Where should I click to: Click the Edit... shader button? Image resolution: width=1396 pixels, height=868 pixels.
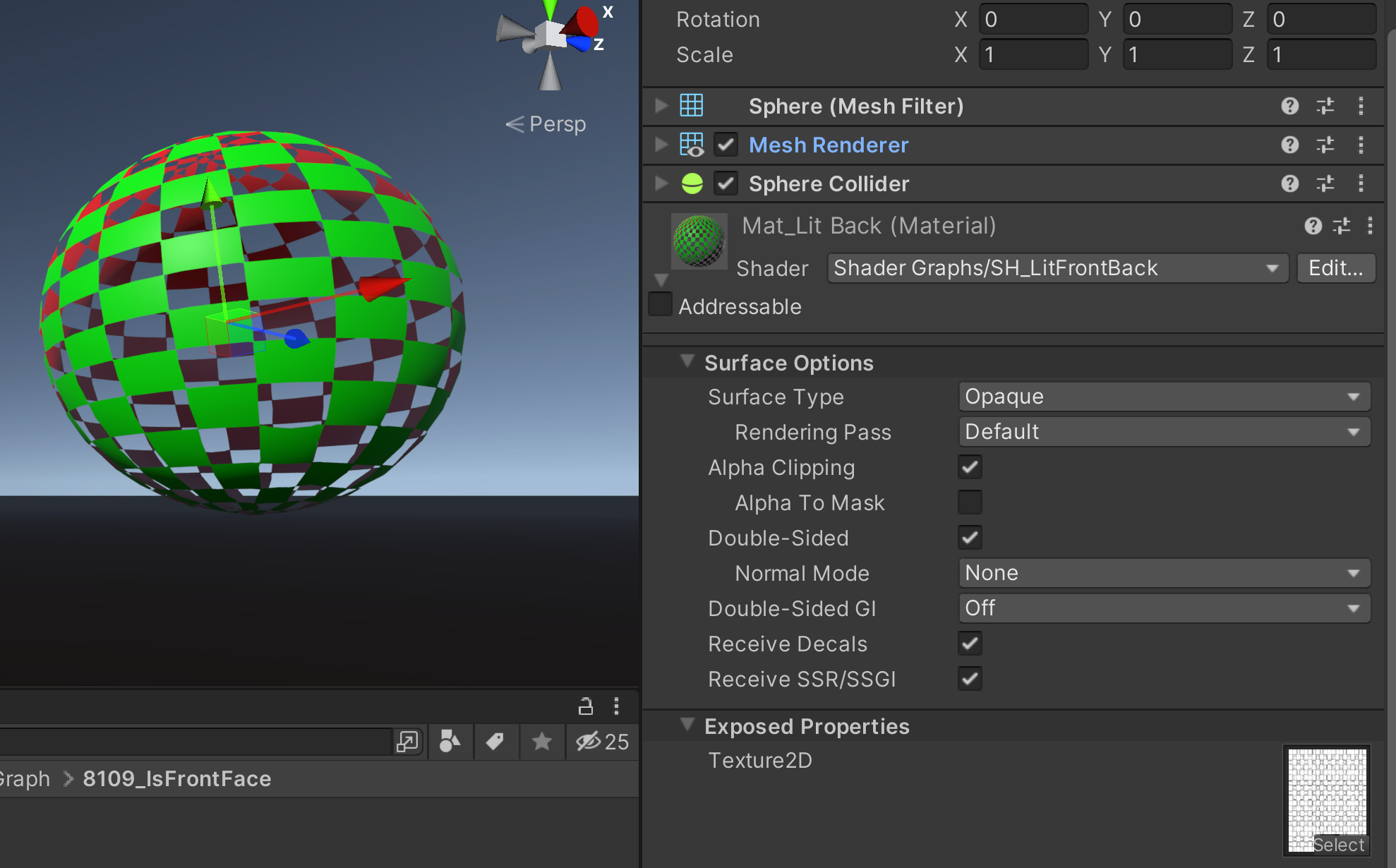click(x=1335, y=268)
